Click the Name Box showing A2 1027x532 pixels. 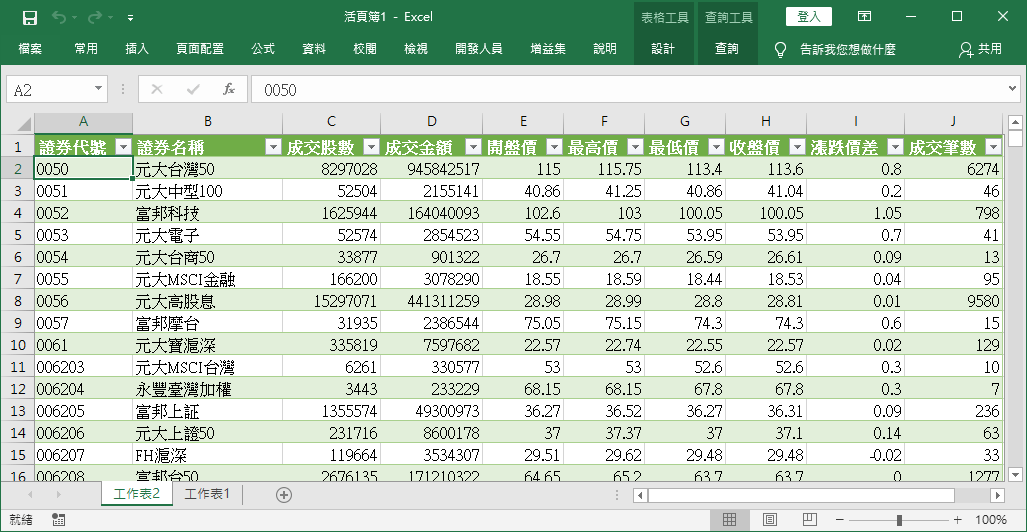coord(49,90)
